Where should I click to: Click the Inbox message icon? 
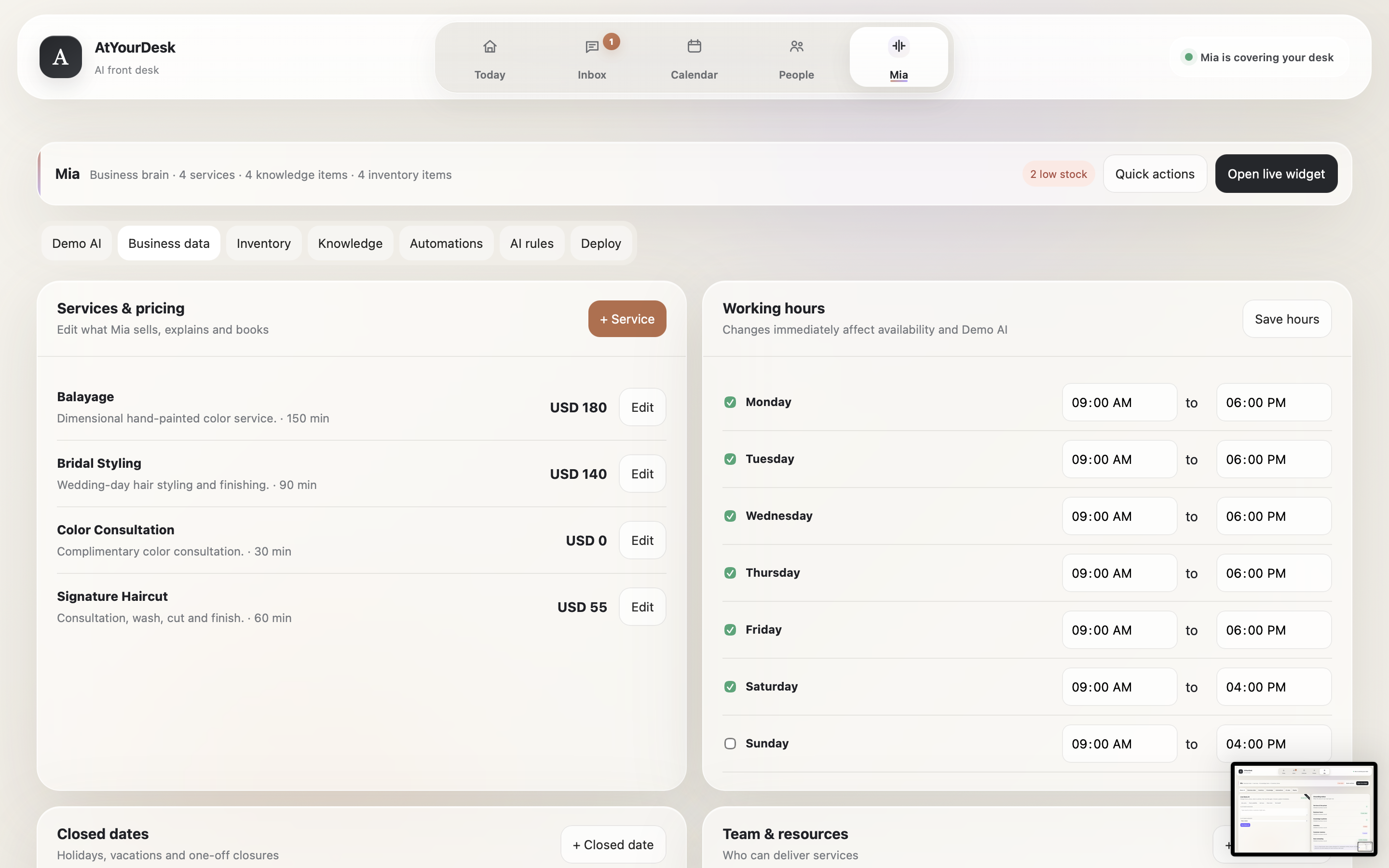point(592,46)
